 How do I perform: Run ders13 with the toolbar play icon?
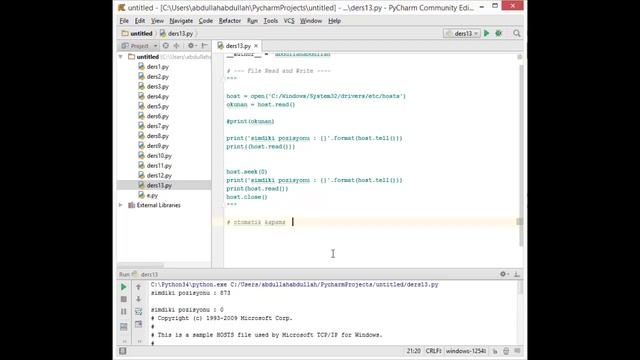pyautogui.click(x=487, y=33)
